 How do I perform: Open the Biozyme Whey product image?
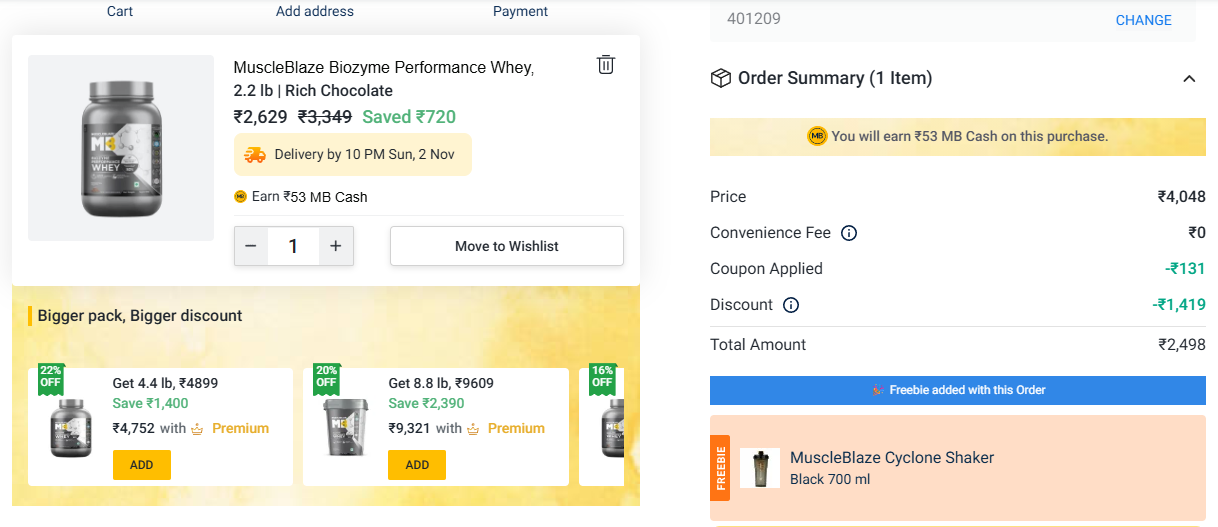(x=121, y=148)
